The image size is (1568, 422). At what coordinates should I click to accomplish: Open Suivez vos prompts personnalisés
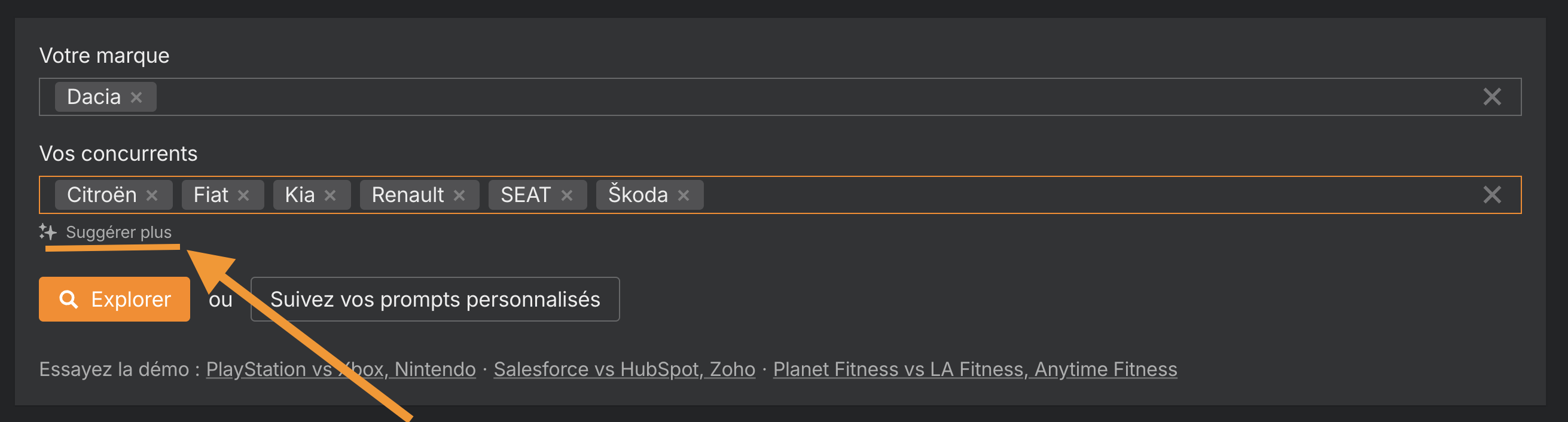(x=435, y=299)
